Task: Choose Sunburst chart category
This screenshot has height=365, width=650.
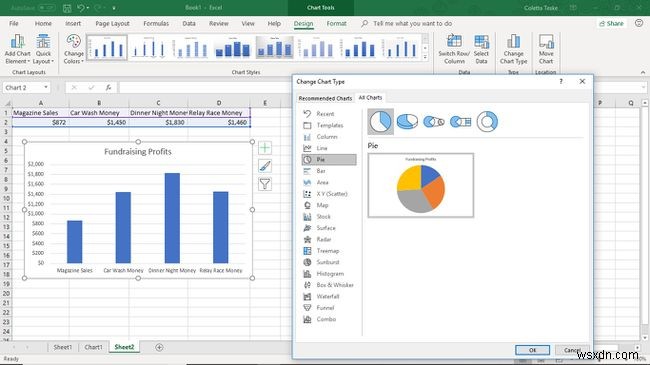Action: [x=329, y=262]
